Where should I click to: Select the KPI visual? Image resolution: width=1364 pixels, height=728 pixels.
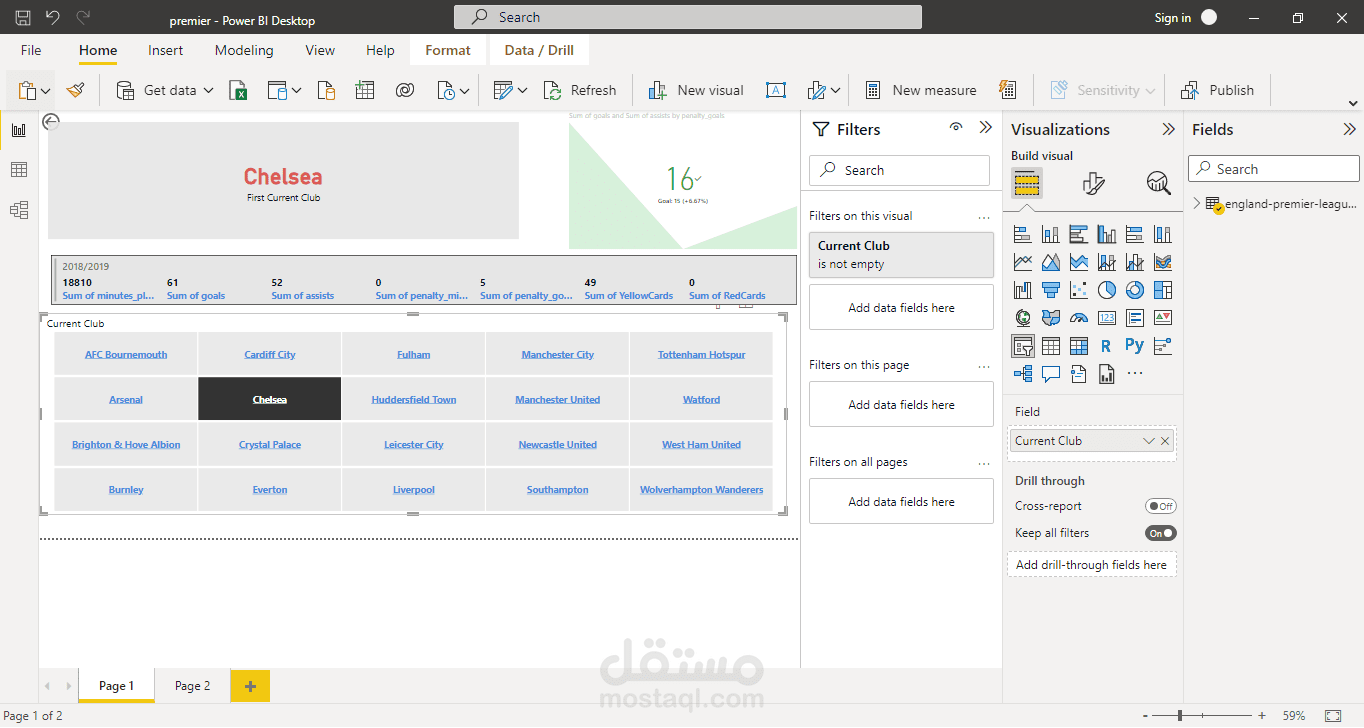tap(1162, 318)
